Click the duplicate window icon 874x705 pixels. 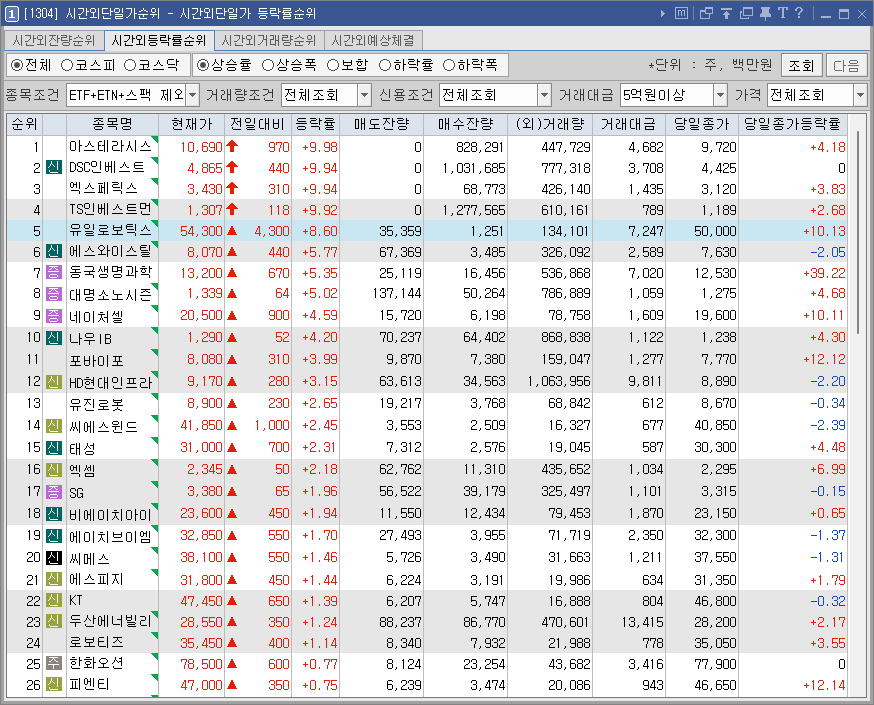tap(746, 13)
